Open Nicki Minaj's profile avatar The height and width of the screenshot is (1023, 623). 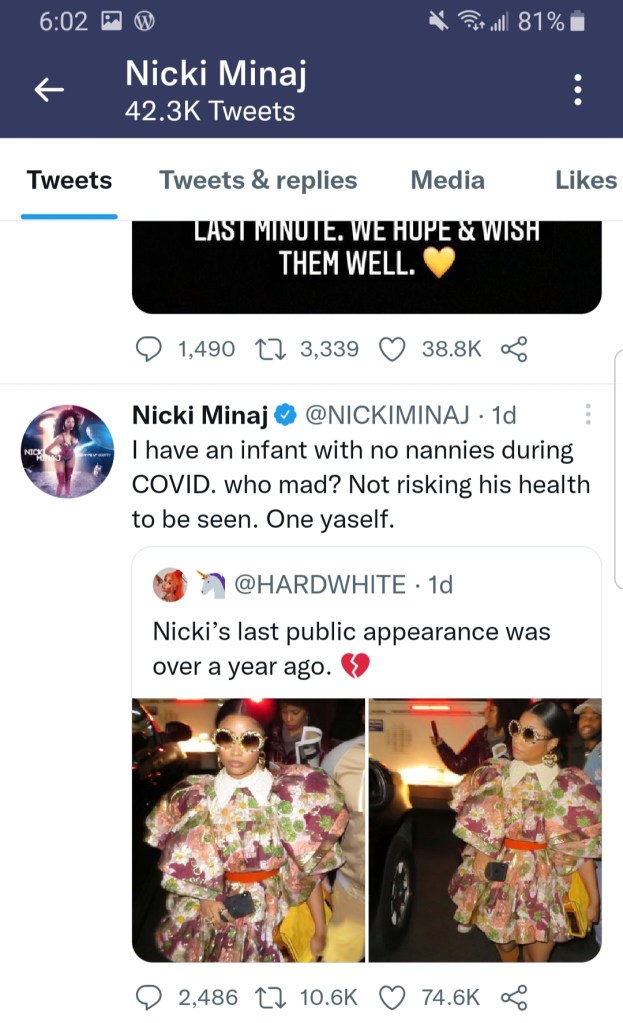click(x=68, y=451)
